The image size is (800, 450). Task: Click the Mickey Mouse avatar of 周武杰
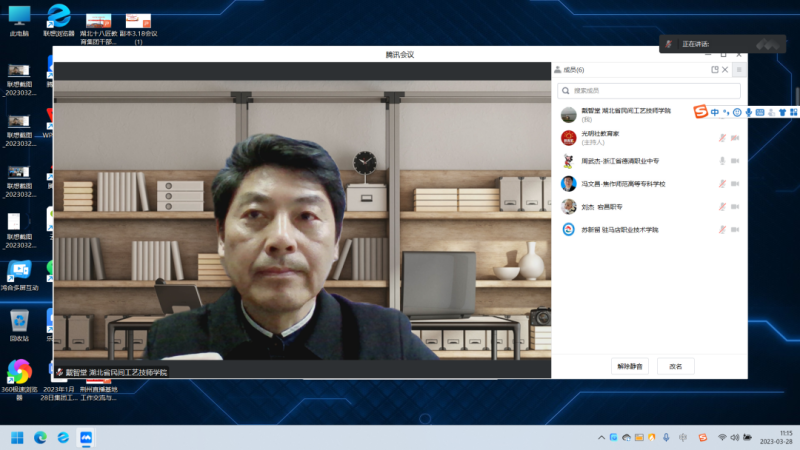tap(568, 161)
